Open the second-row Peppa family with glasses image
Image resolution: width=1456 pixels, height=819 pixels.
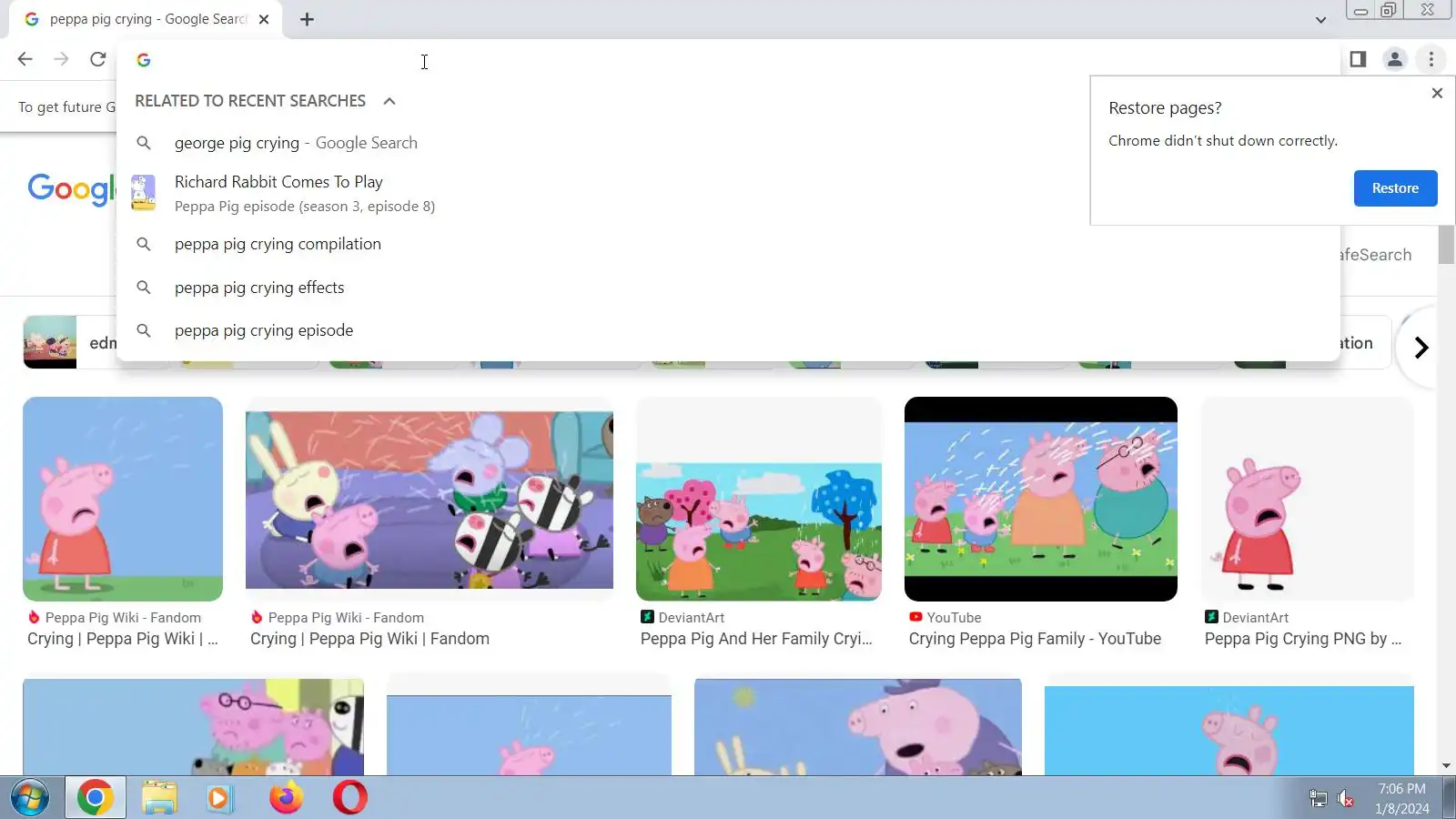pyautogui.click(x=193, y=727)
